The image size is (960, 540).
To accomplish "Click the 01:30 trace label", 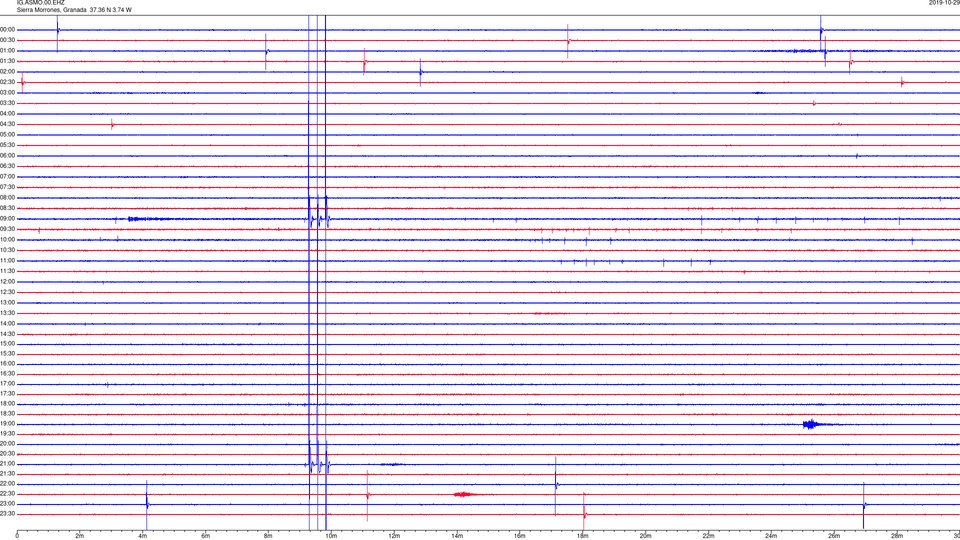I will 8,61.
